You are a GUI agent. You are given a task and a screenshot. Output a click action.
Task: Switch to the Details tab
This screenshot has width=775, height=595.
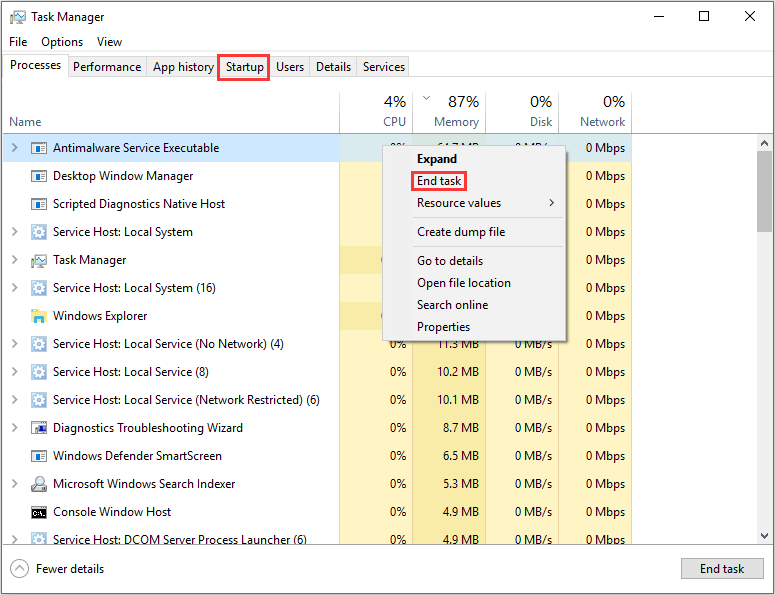333,67
